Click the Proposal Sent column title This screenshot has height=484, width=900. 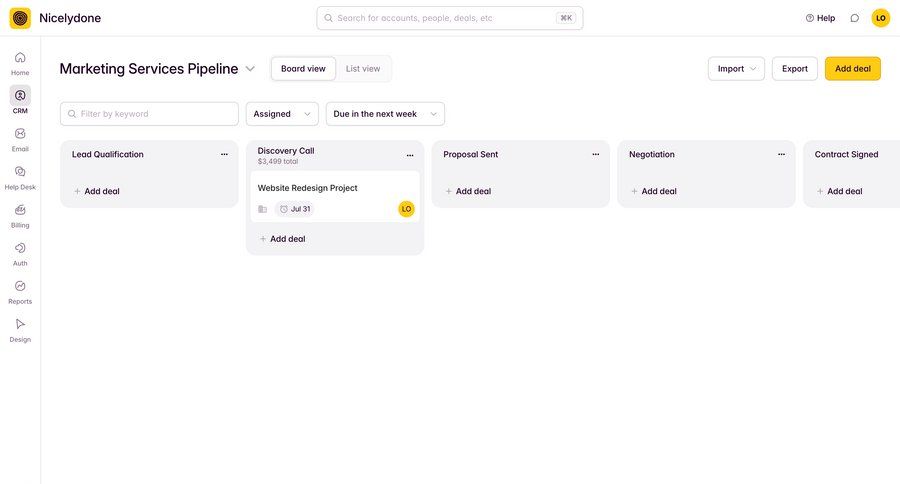point(471,154)
